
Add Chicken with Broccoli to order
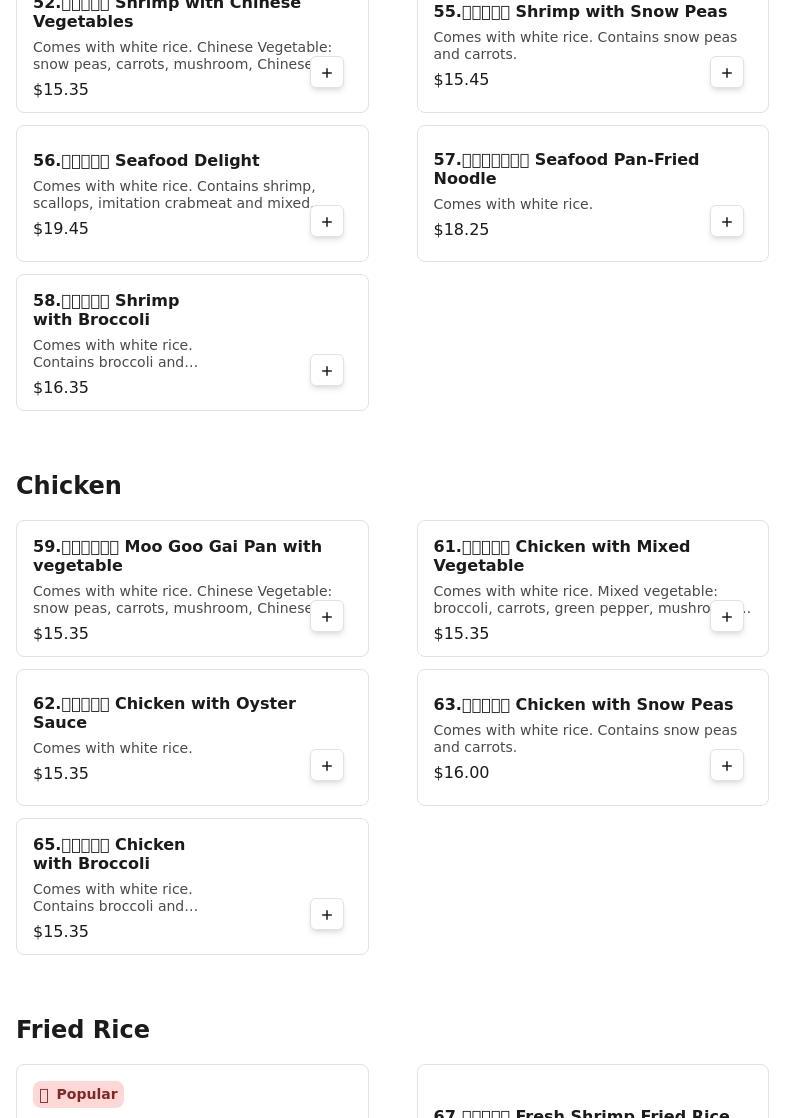coord(327,915)
